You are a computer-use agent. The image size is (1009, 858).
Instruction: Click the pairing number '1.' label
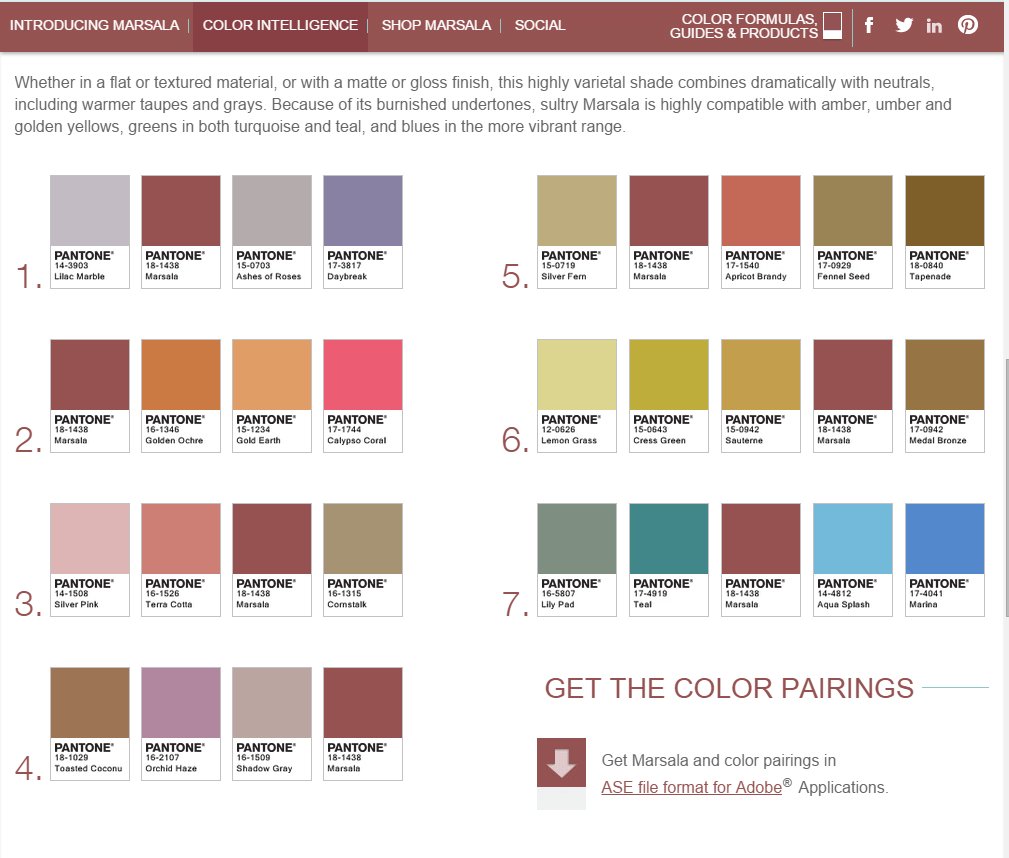point(29,276)
